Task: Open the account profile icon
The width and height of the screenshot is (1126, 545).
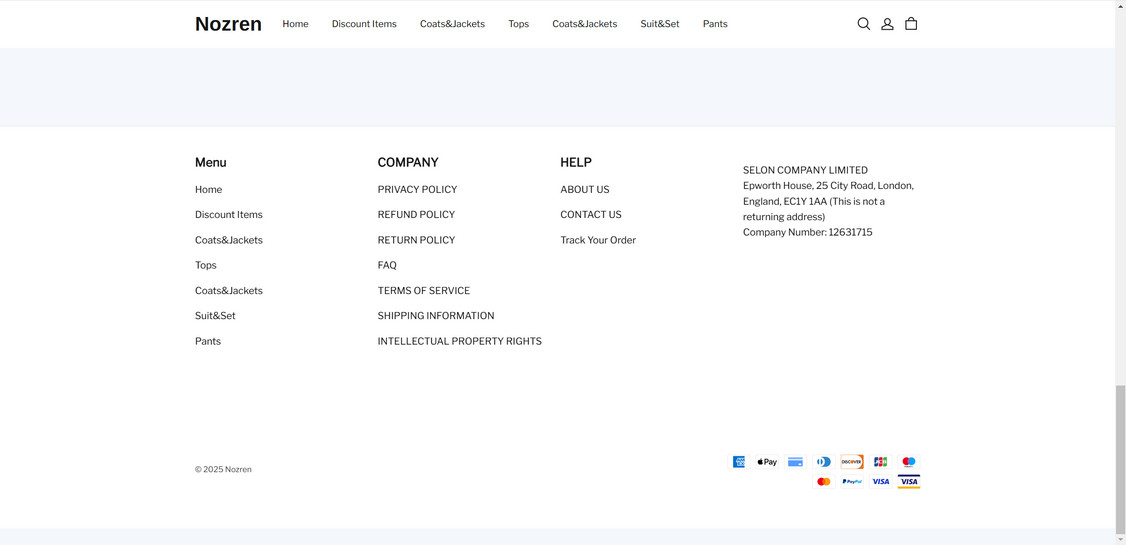Action: click(888, 24)
